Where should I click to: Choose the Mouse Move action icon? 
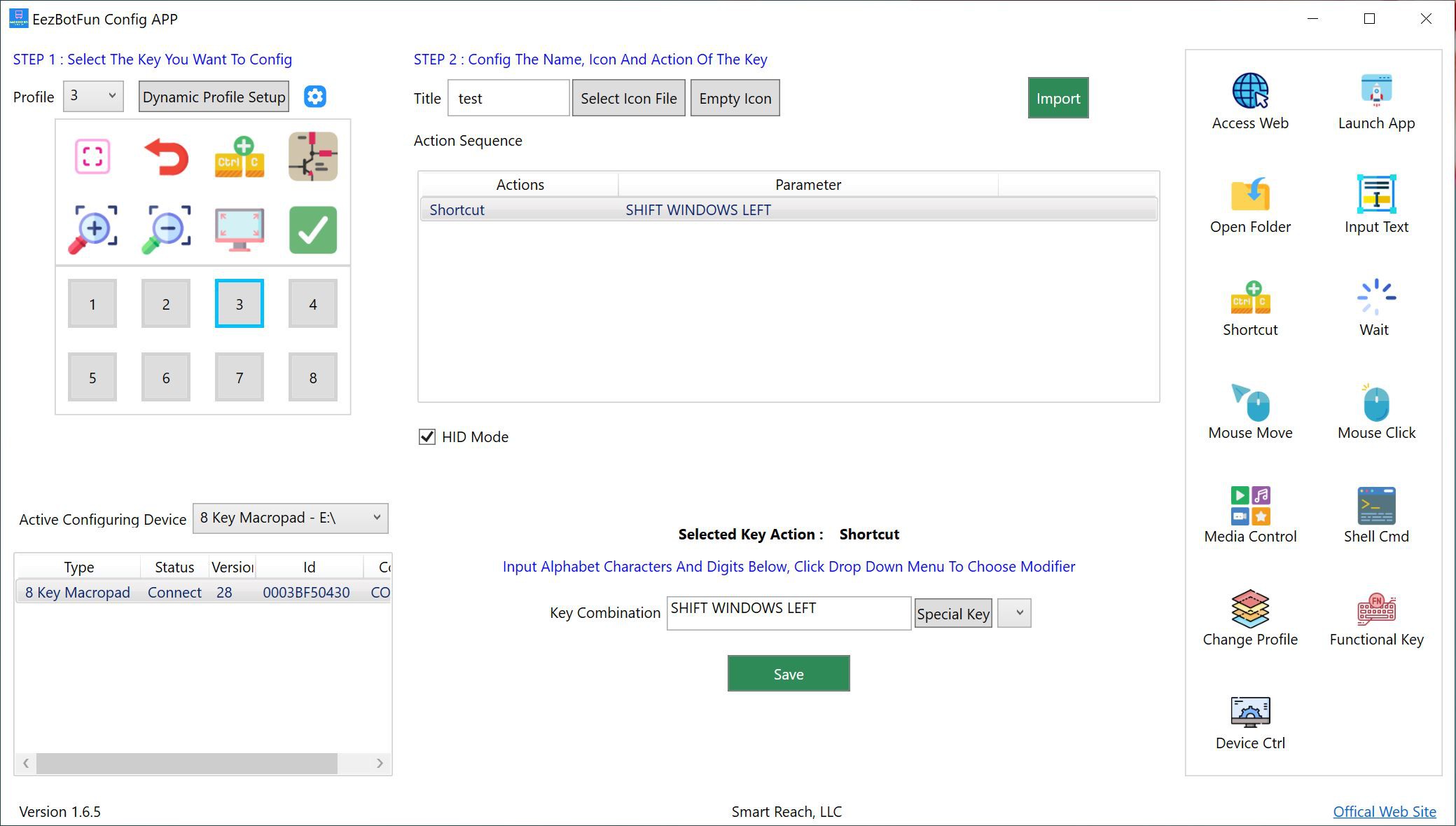click(1250, 403)
